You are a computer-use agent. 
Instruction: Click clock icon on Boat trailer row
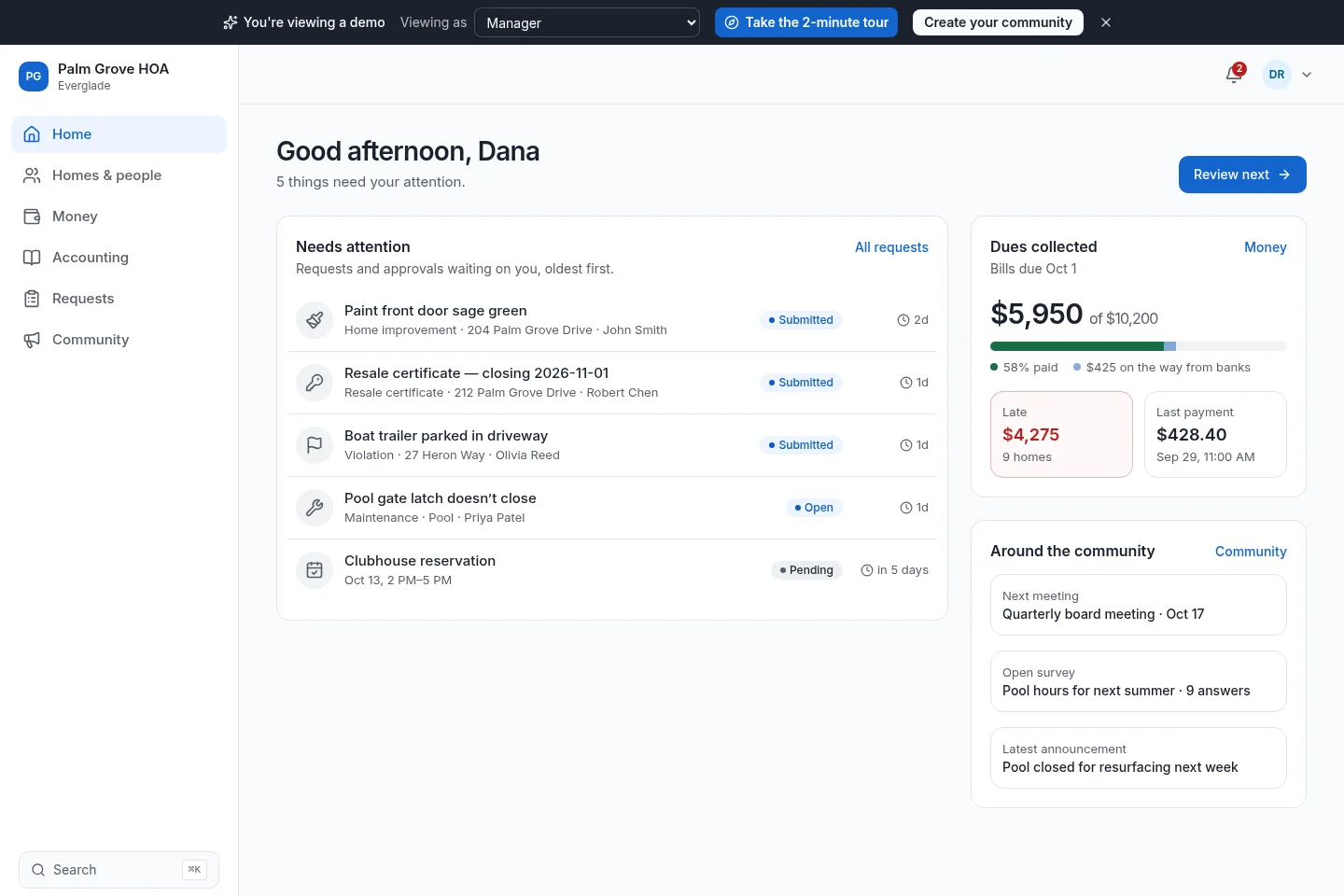click(x=906, y=445)
